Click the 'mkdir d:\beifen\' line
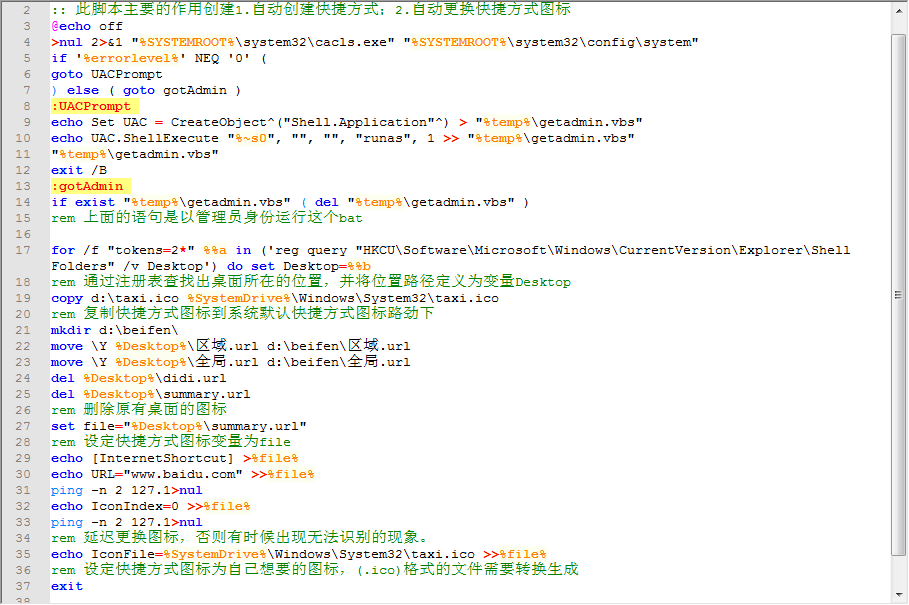909x605 pixels. coord(115,330)
